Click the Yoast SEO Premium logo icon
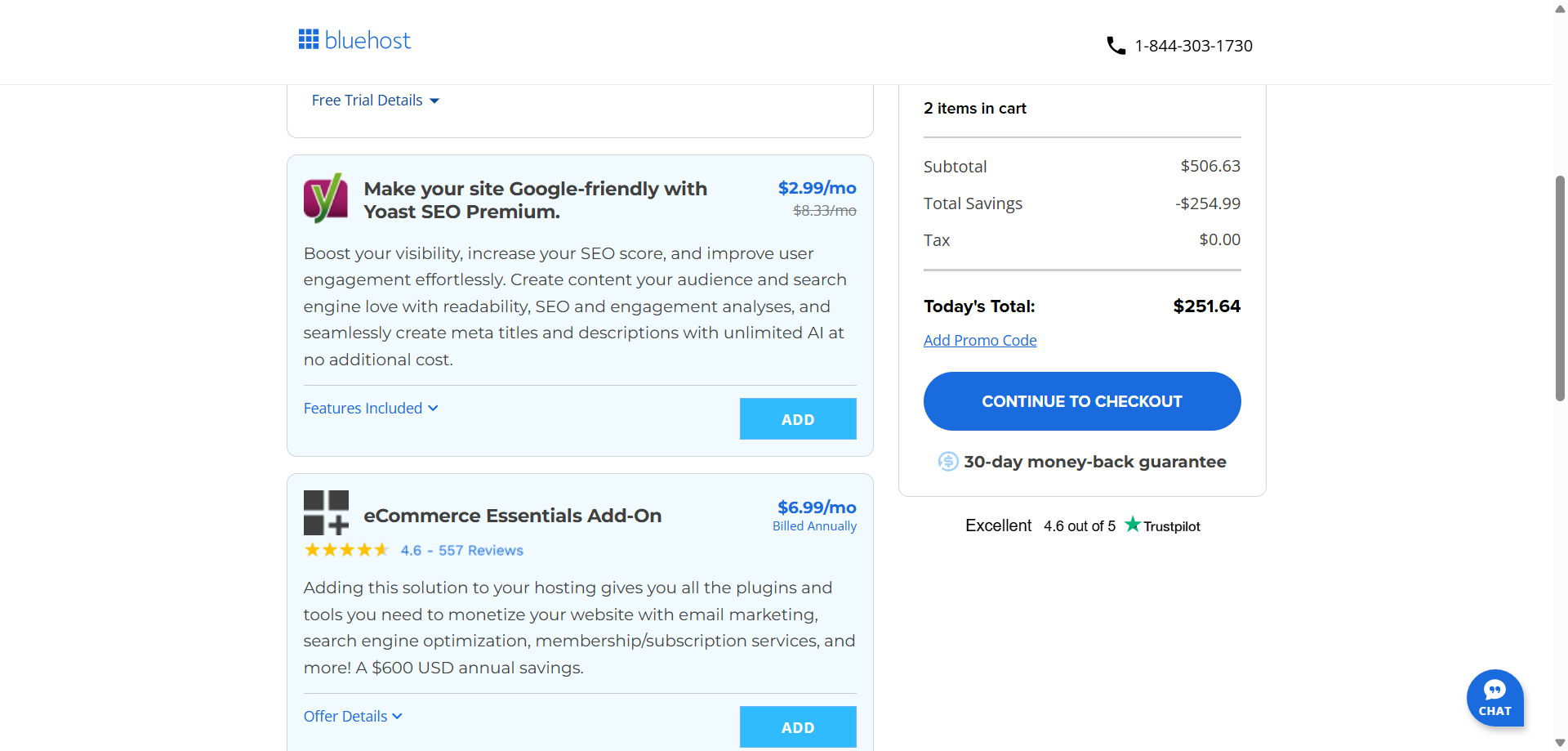 tap(326, 199)
